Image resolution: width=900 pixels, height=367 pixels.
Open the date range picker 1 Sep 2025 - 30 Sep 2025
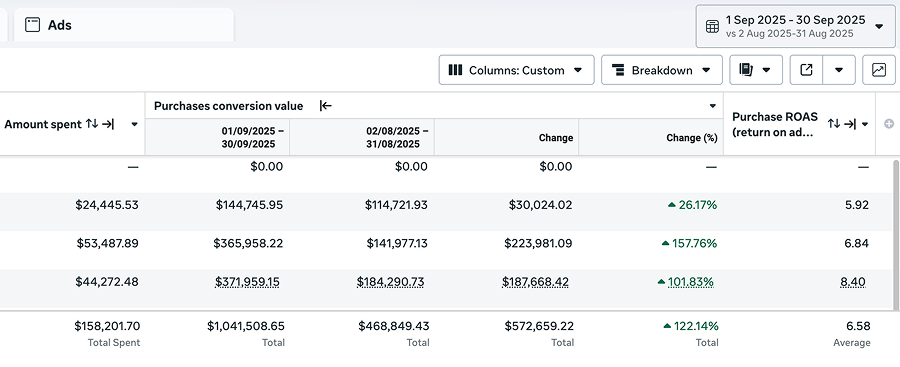[795, 26]
